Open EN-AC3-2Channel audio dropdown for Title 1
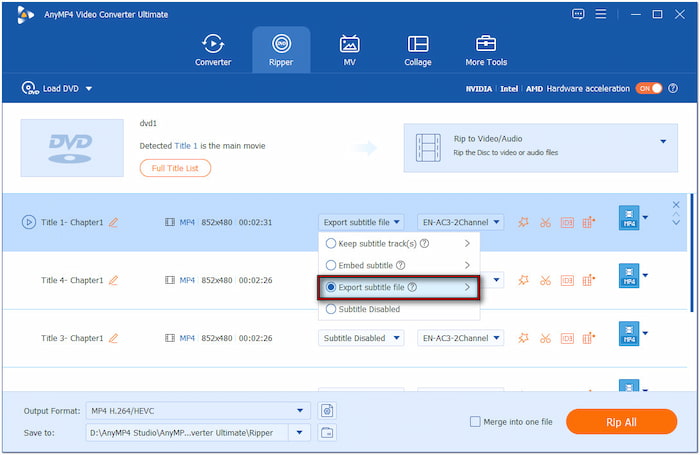This screenshot has width=700, height=455. point(460,222)
